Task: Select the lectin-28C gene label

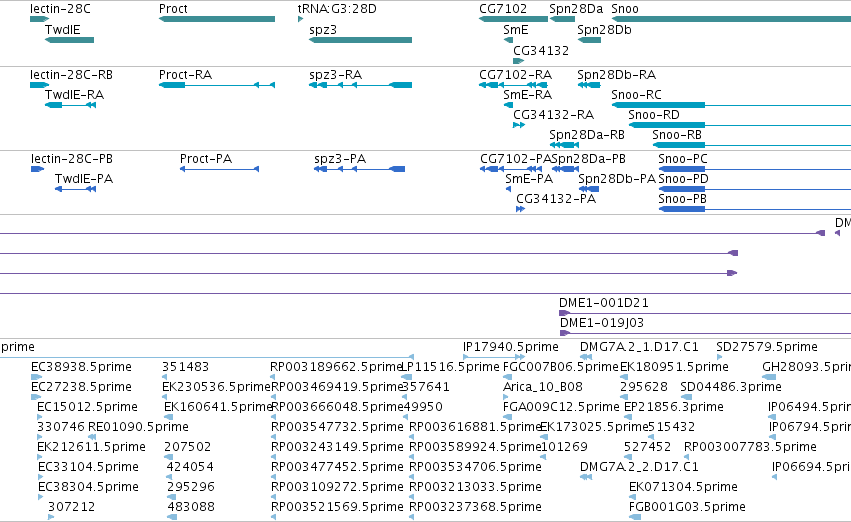Action: coord(60,9)
